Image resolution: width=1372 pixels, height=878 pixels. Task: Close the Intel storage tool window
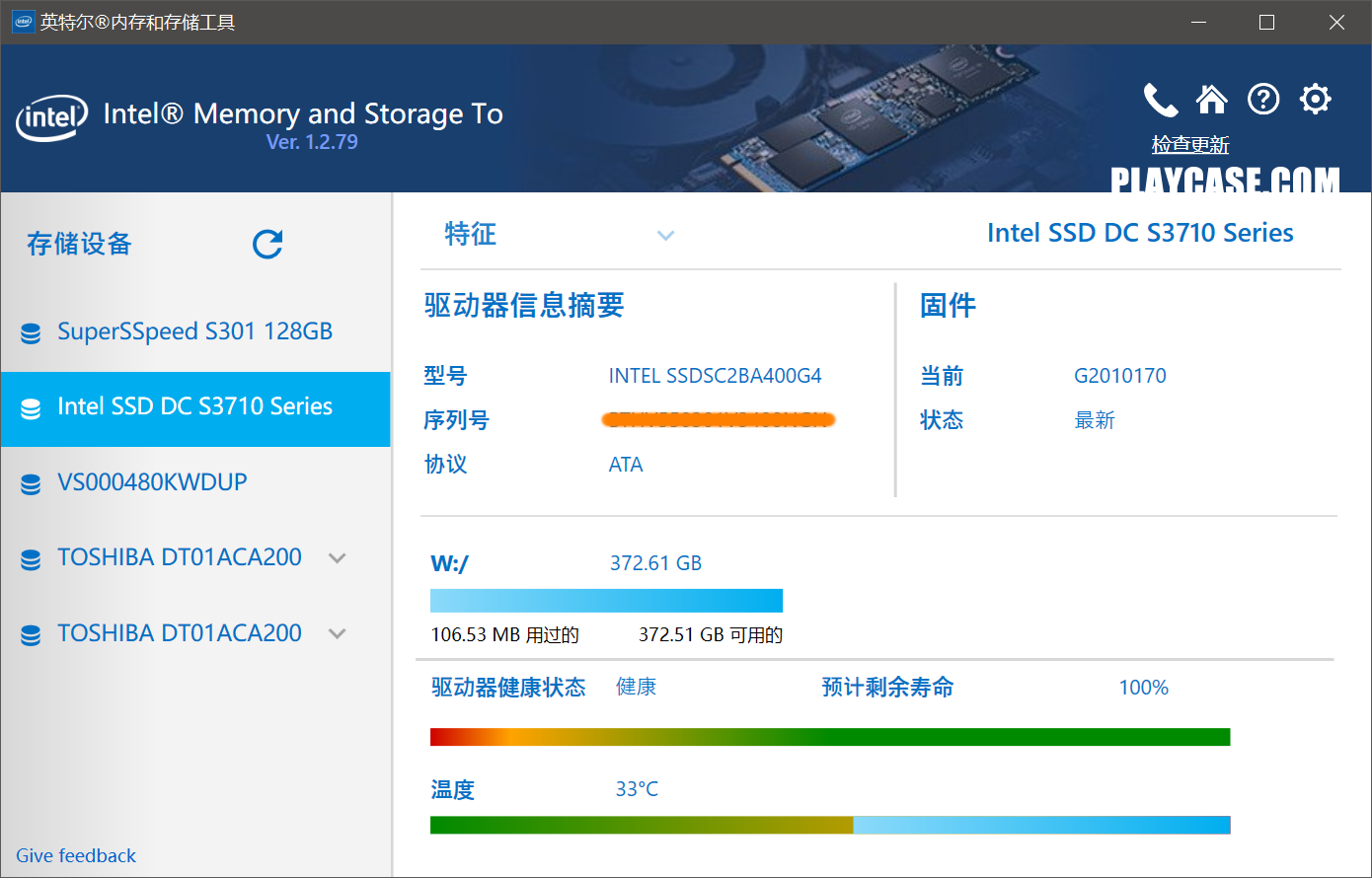1336,22
